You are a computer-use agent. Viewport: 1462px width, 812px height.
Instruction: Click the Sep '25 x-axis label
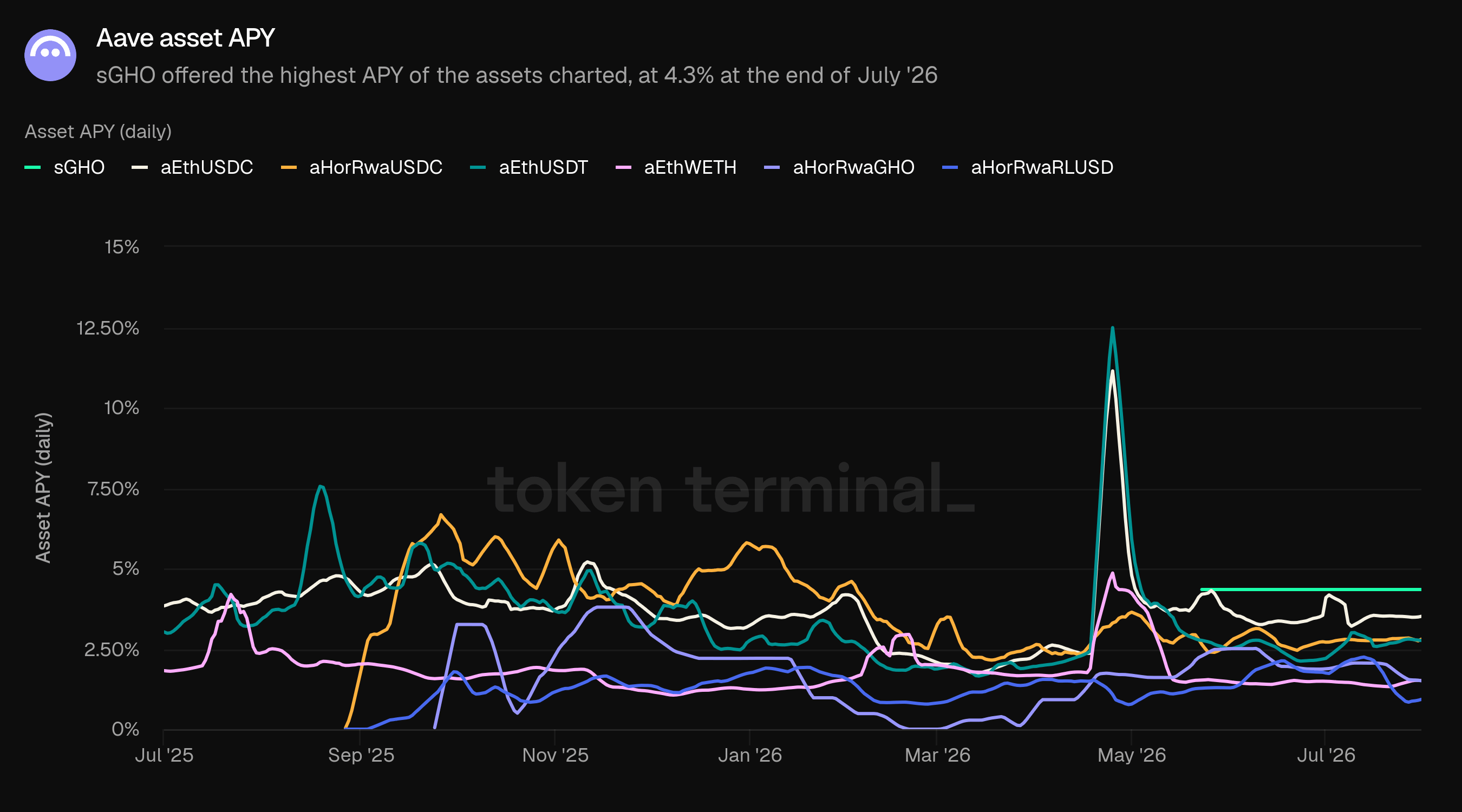point(361,755)
